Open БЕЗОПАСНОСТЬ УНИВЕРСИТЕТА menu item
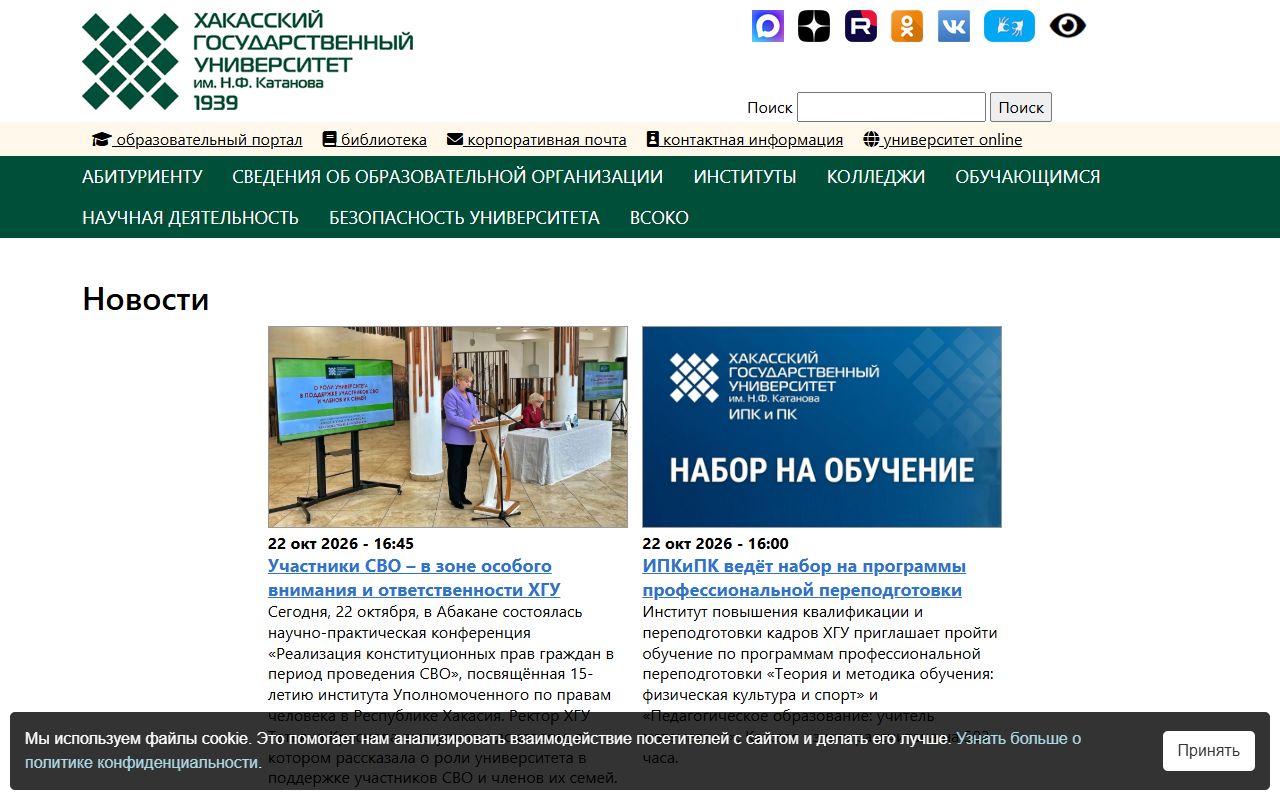 464,218
